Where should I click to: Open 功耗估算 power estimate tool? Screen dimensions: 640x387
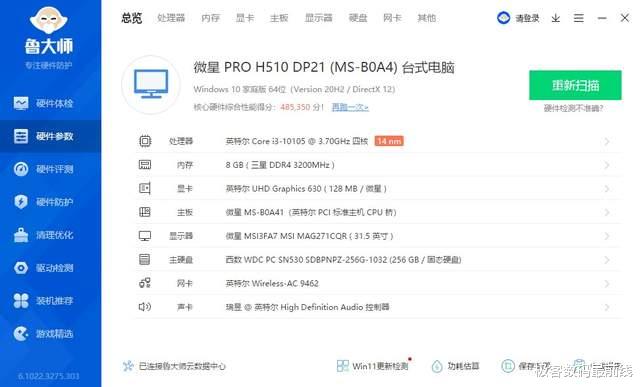pos(456,366)
